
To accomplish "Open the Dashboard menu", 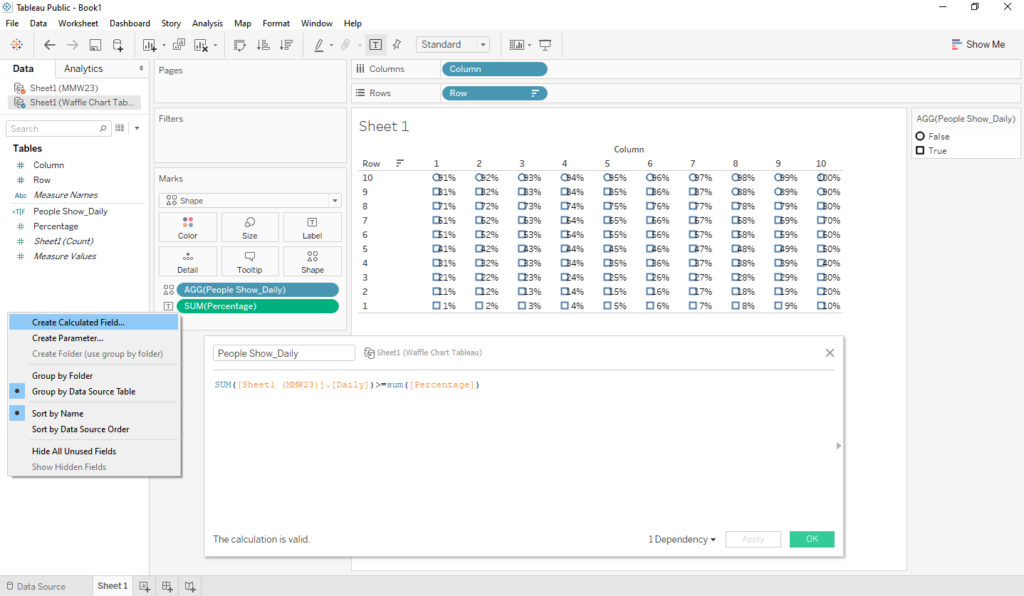I will point(130,24).
